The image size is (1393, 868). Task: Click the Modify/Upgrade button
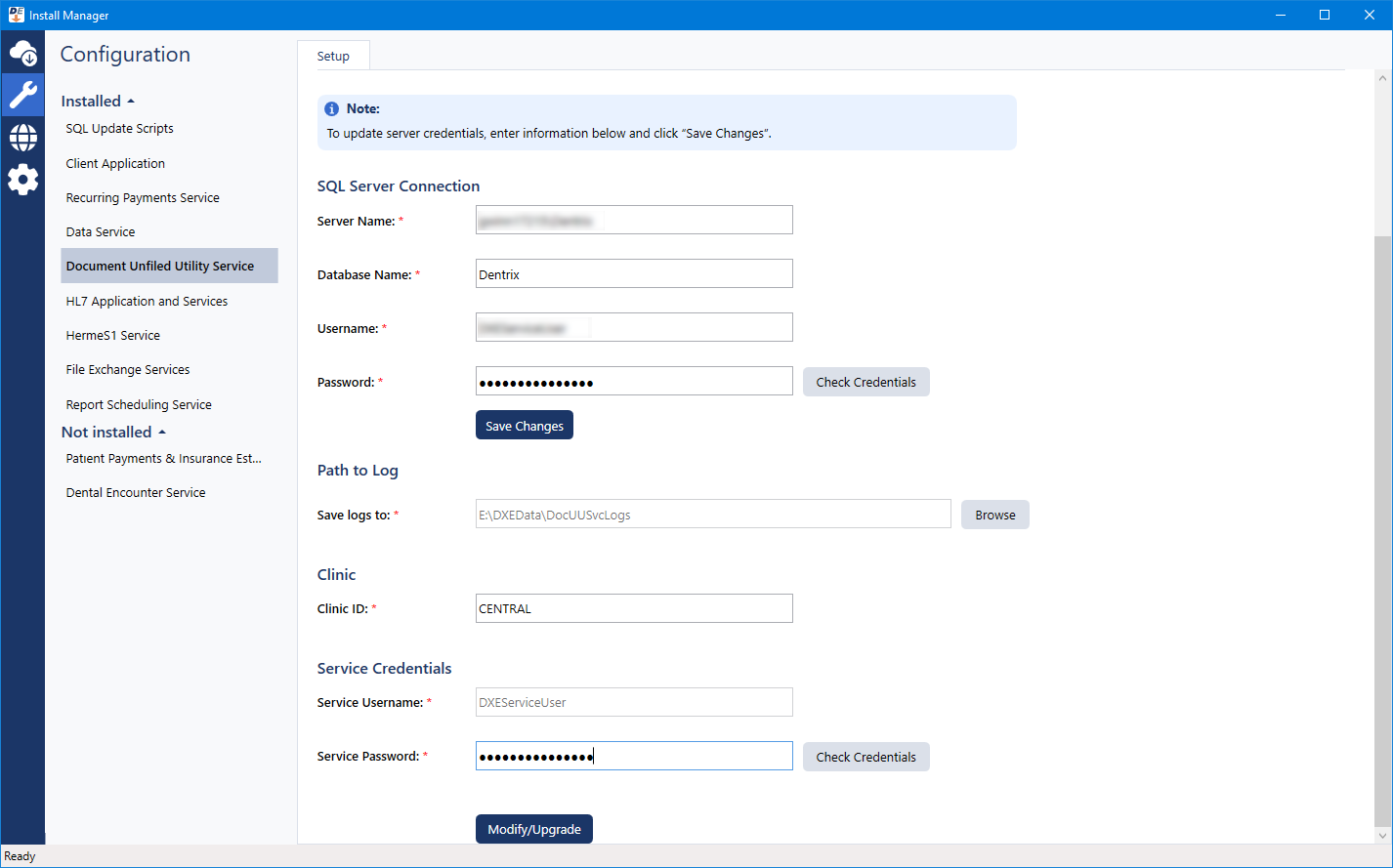[x=533, y=830]
